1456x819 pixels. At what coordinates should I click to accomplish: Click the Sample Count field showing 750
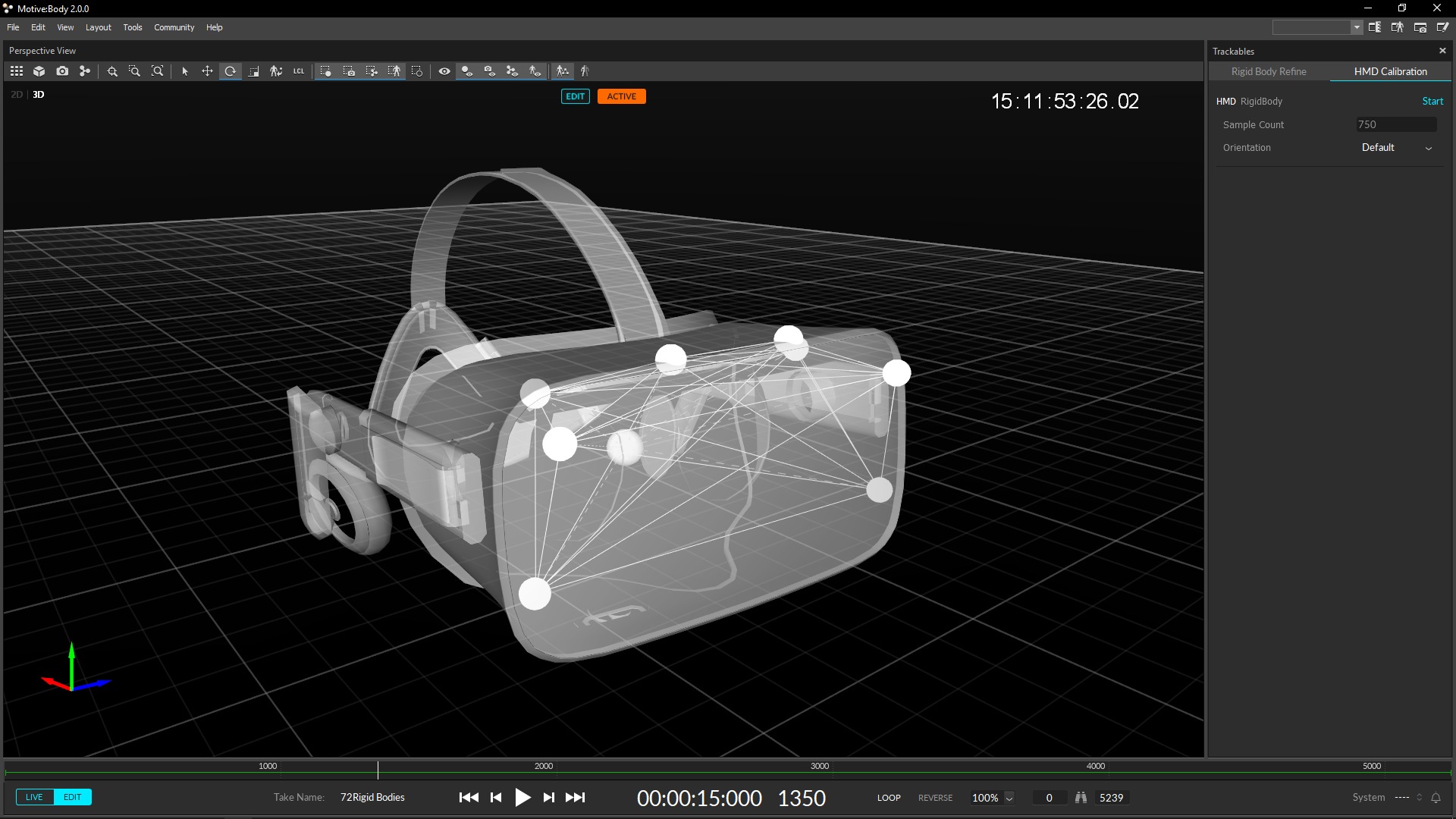[1395, 124]
